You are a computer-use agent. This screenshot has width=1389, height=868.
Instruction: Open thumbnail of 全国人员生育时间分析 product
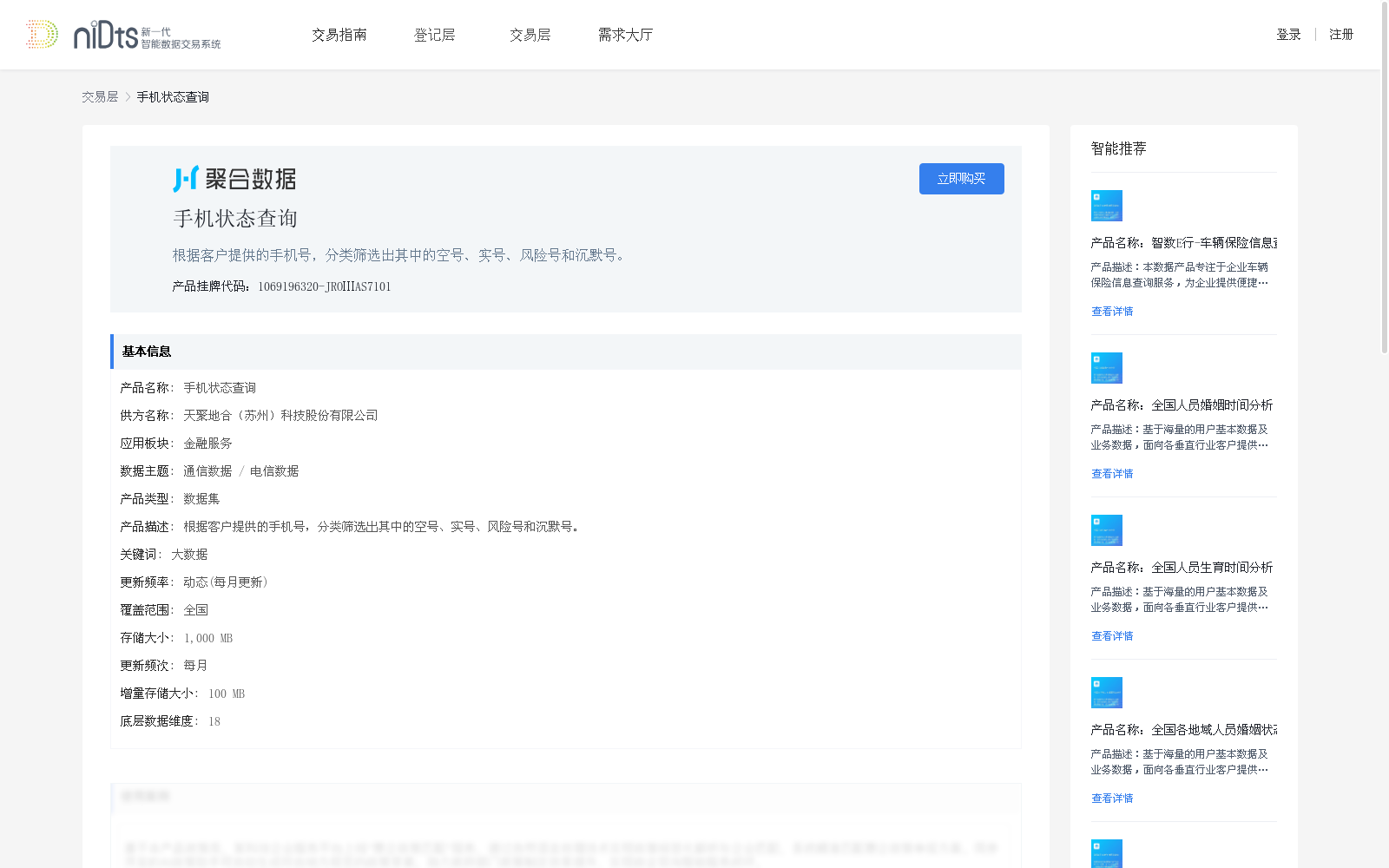pyautogui.click(x=1107, y=530)
